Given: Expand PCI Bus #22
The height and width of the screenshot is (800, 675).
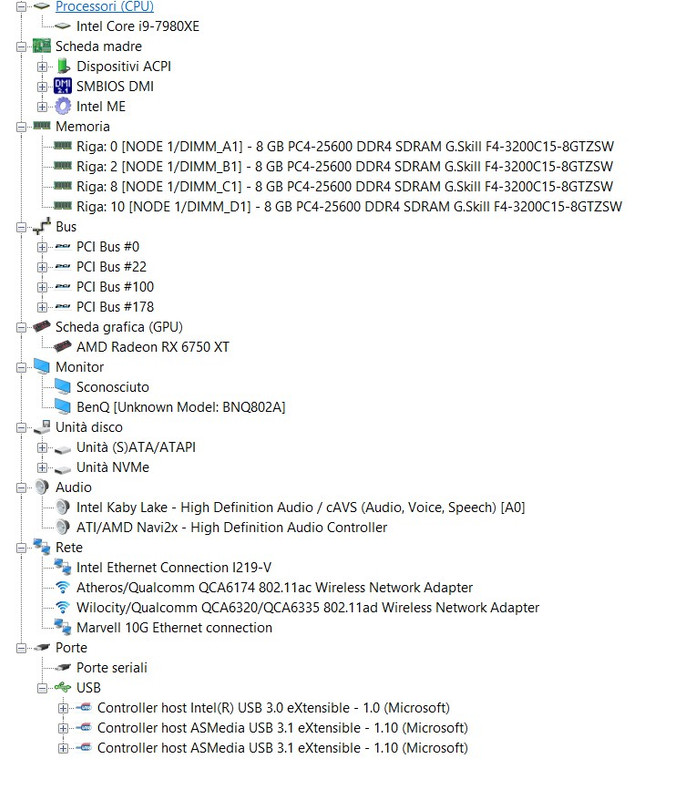Looking at the screenshot, I should [x=42, y=267].
